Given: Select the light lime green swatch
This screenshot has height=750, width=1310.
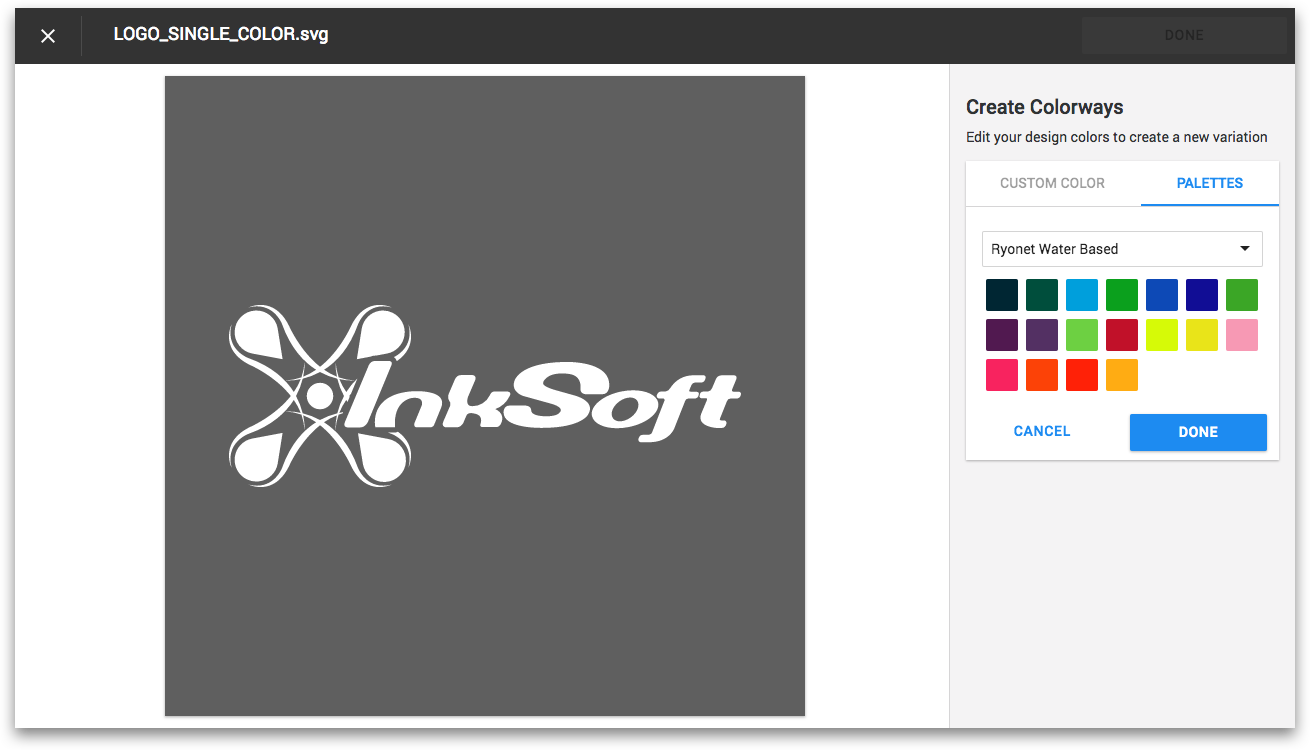Looking at the screenshot, I should click(1082, 335).
